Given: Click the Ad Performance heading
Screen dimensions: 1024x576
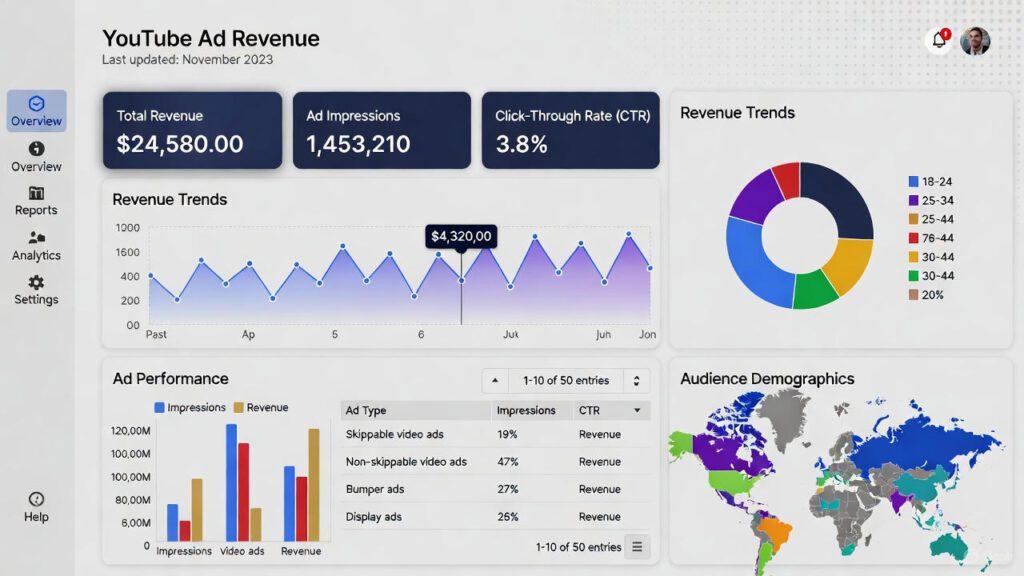Looking at the screenshot, I should (x=170, y=379).
